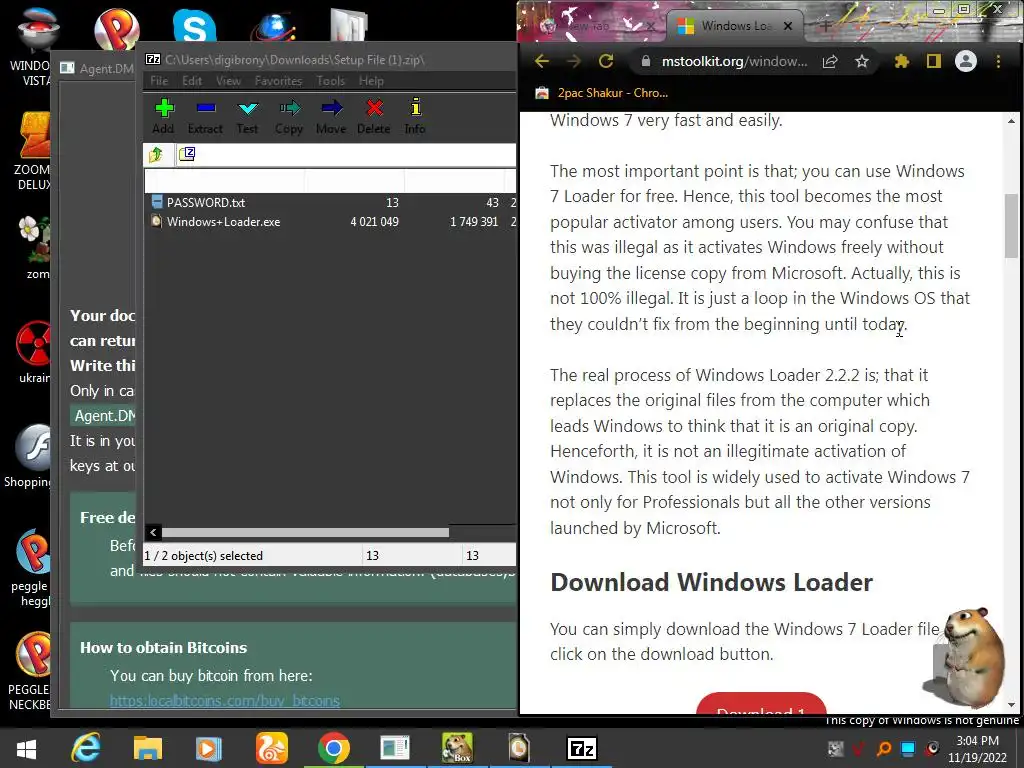Open Chrome extensions puzzle icon
Image resolution: width=1024 pixels, height=768 pixels.
pyautogui.click(x=902, y=61)
